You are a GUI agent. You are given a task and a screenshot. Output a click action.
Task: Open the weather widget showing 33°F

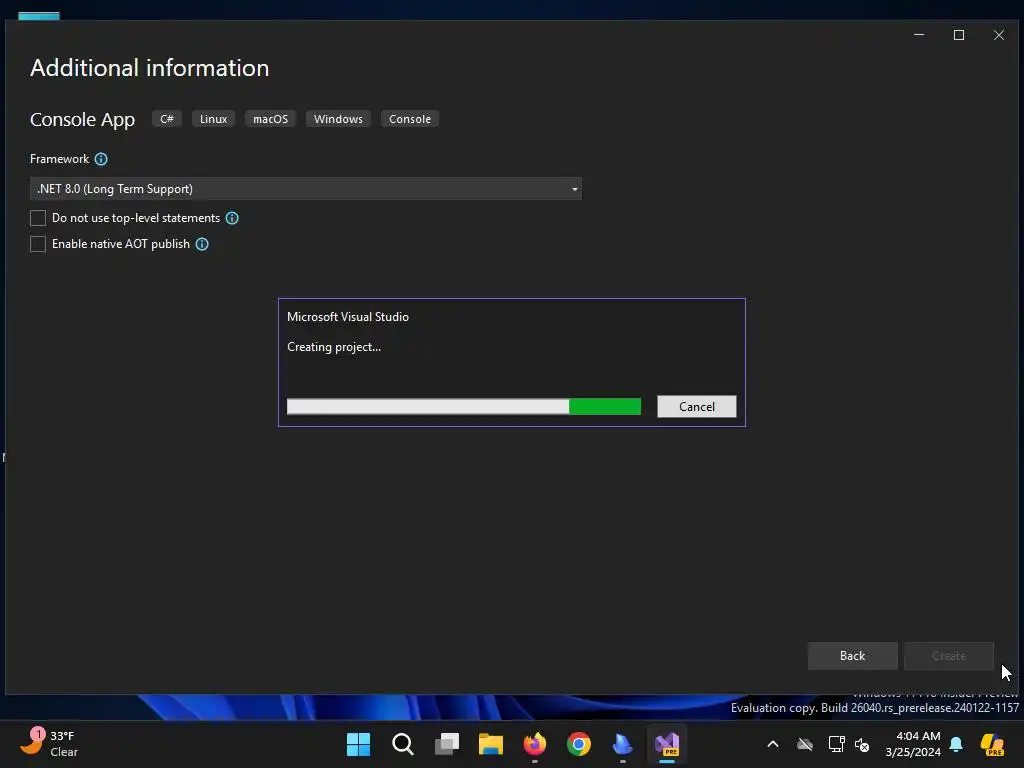point(49,744)
